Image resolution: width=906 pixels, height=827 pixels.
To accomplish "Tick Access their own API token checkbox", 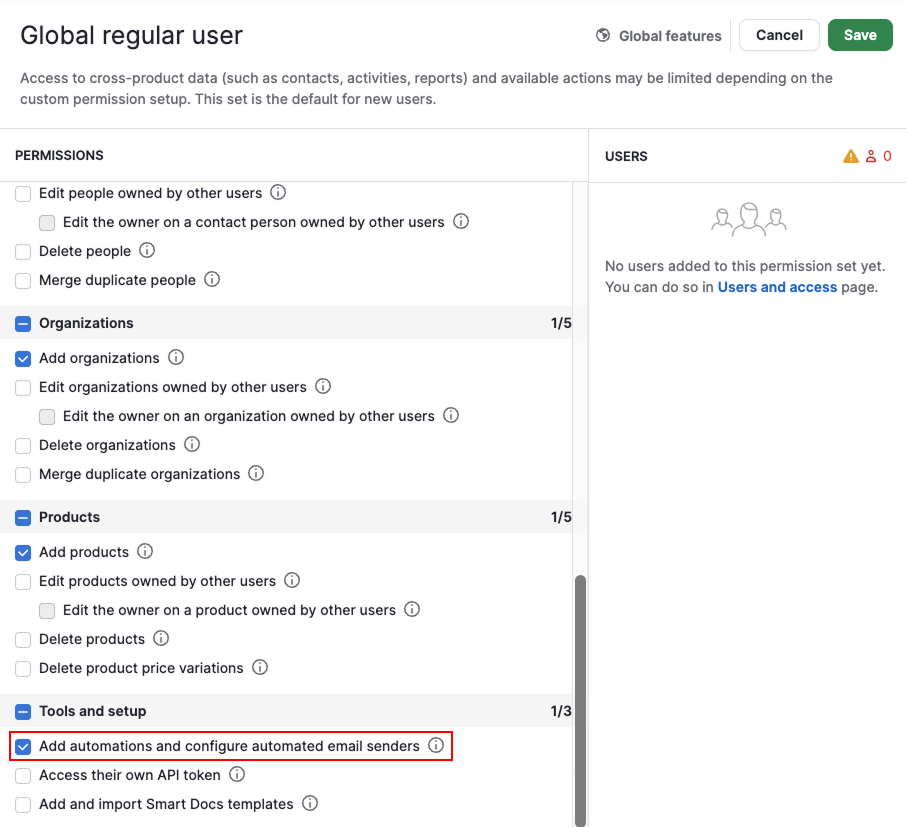I will point(23,776).
